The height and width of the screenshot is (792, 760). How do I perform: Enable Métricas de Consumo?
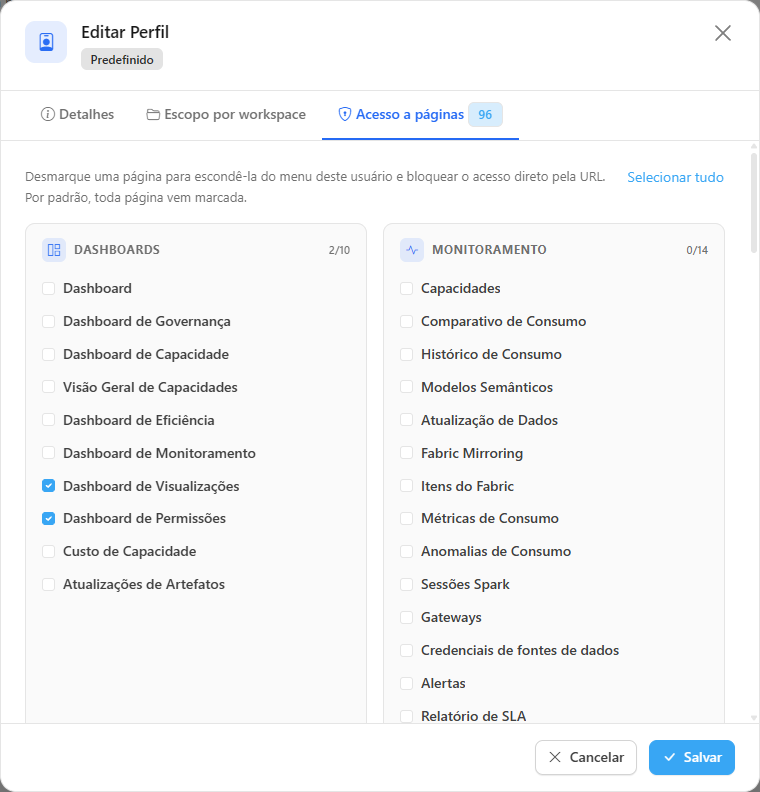tap(407, 518)
